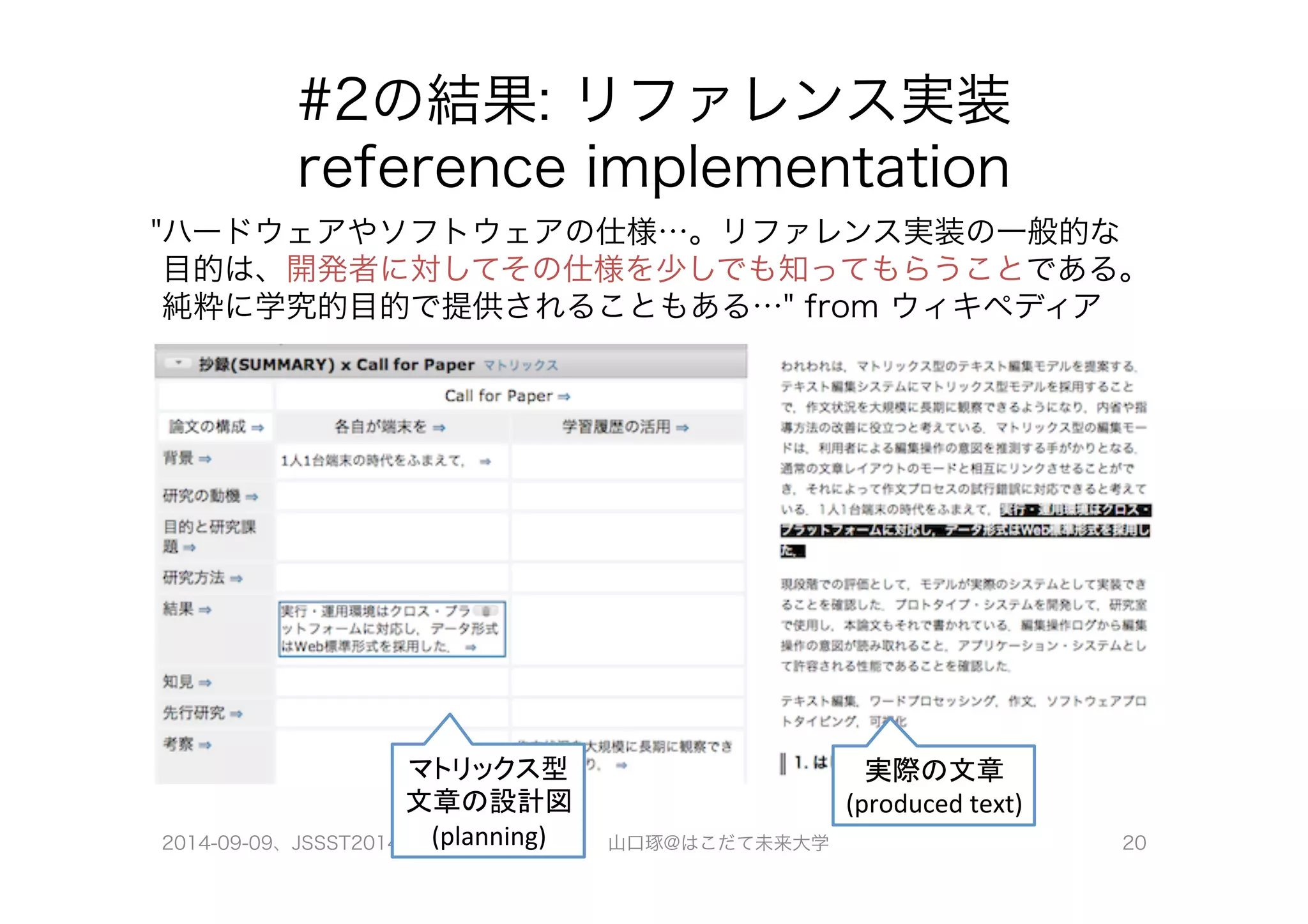This screenshot has width=1308, height=924.
Task: Click the 論文の構成 header text
Action: [x=207, y=427]
